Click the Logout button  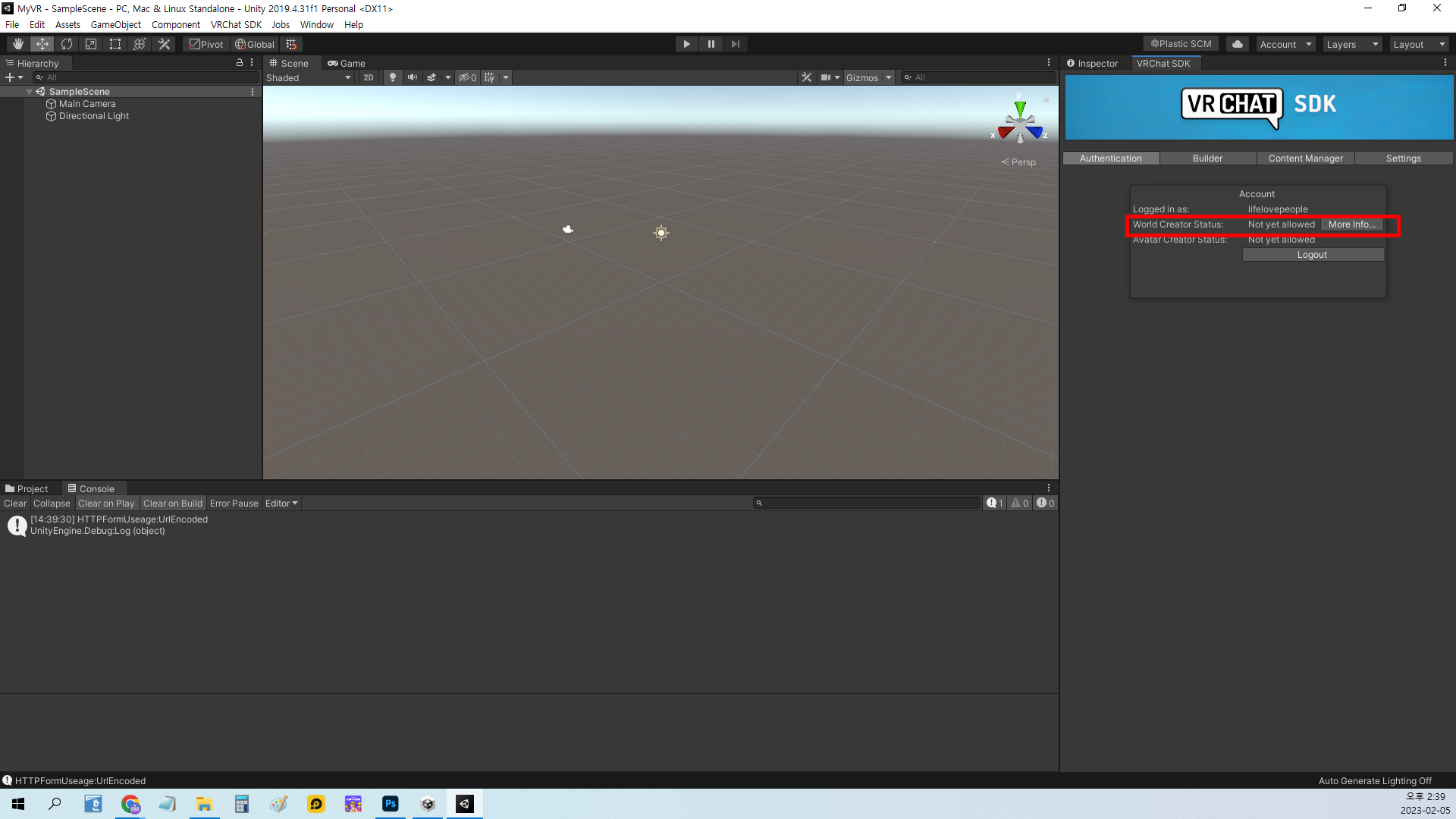(1312, 255)
